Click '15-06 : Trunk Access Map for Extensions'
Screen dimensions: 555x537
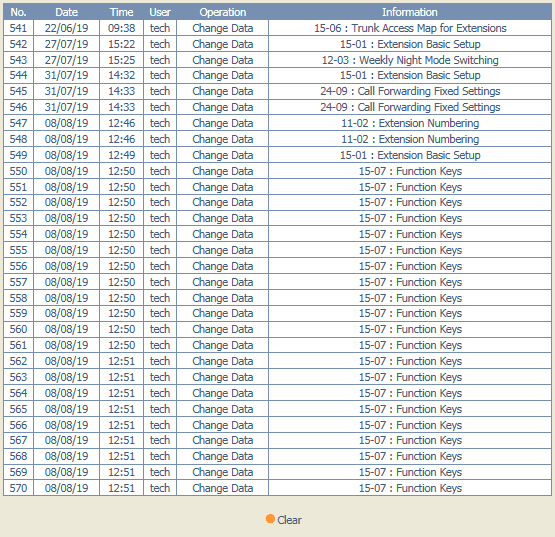click(410, 28)
